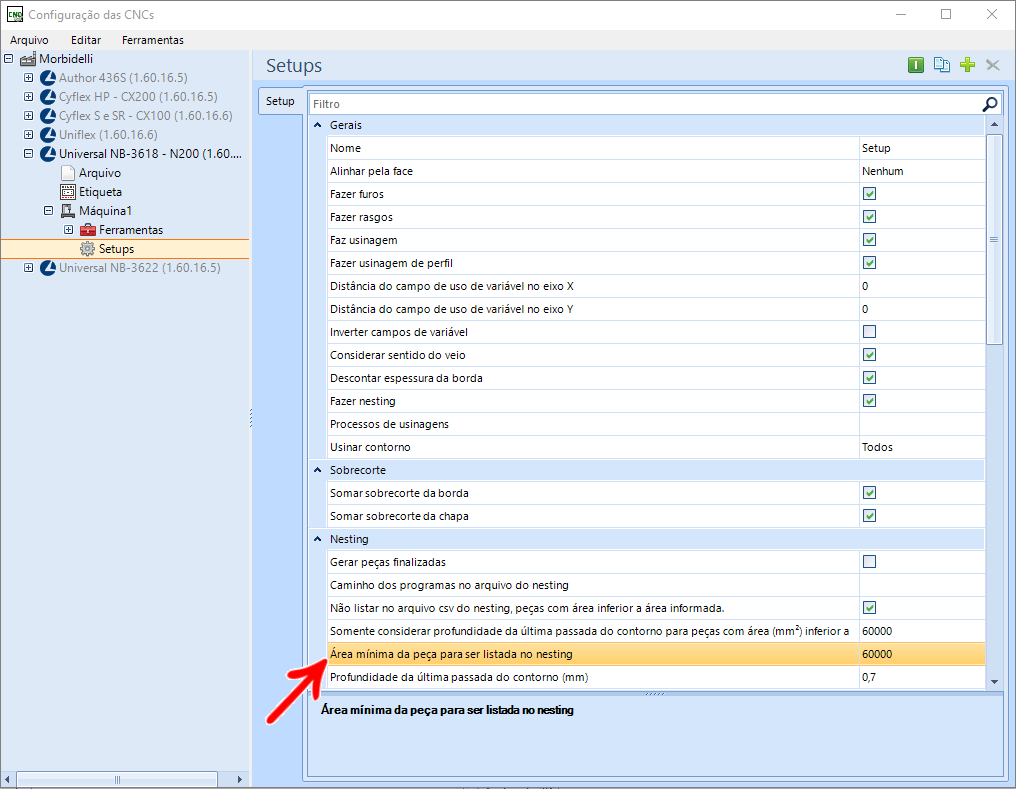Click the Universal NB-3622 logo icon

(x=48, y=268)
